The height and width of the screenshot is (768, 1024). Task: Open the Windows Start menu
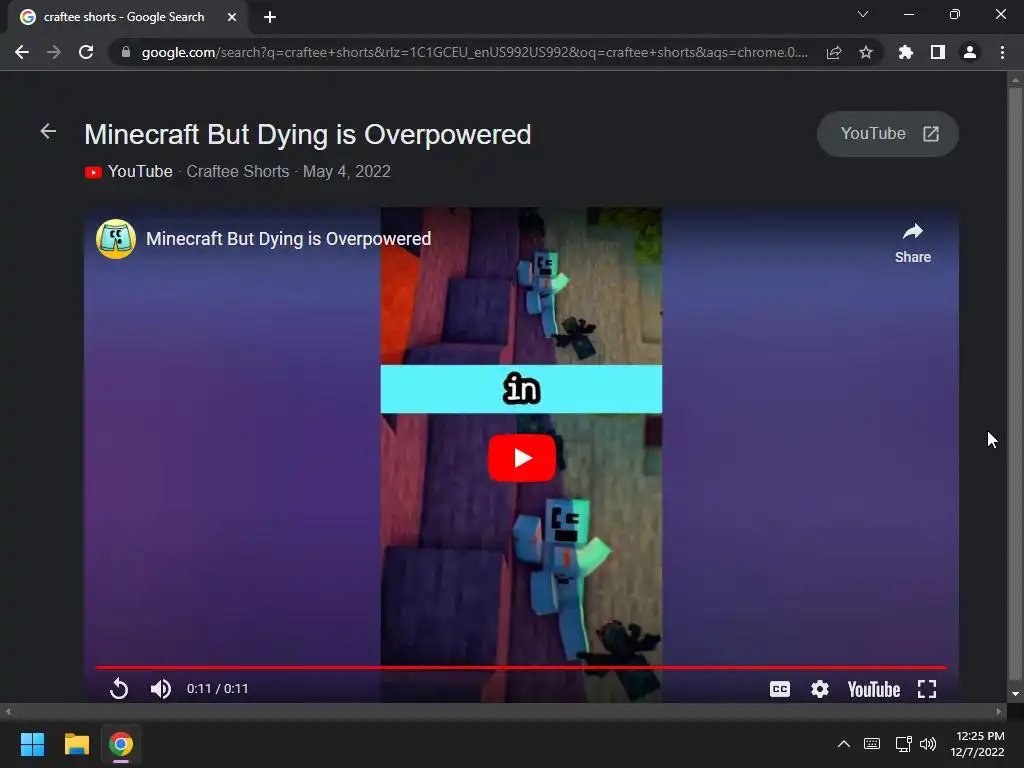32,744
